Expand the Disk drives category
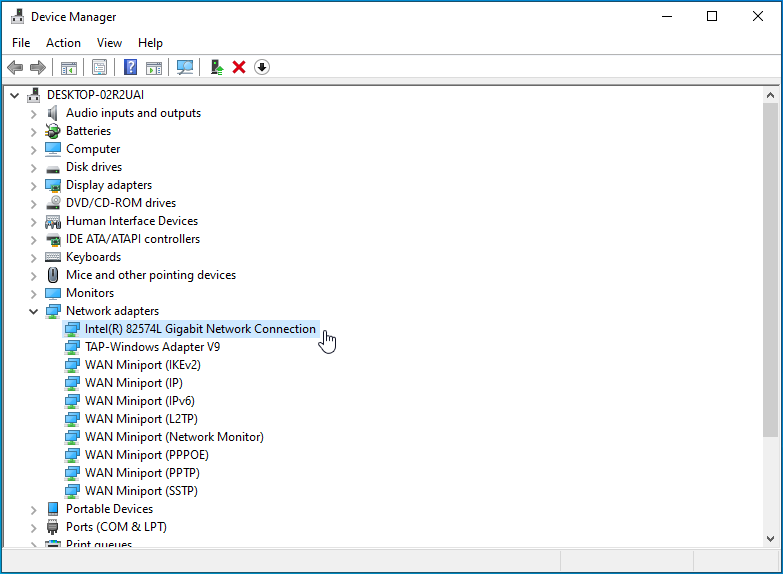This screenshot has width=783, height=574. 33,167
